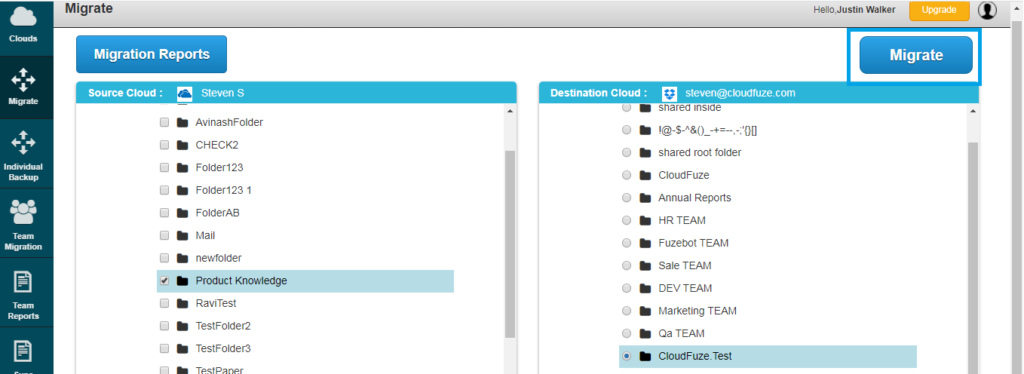Click the Product Knowledge folder icon
Image resolution: width=1024 pixels, height=374 pixels.
coord(182,281)
